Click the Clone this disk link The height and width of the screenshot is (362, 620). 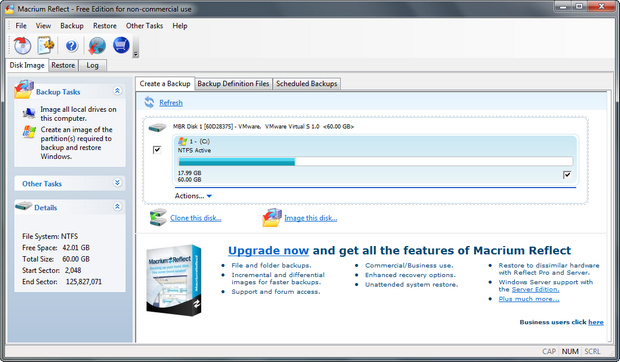(196, 218)
